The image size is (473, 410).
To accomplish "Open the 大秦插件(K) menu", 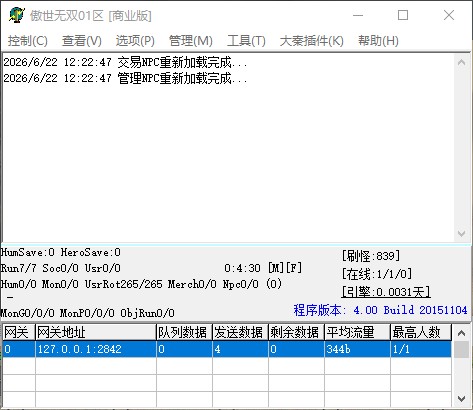I will (312, 41).
